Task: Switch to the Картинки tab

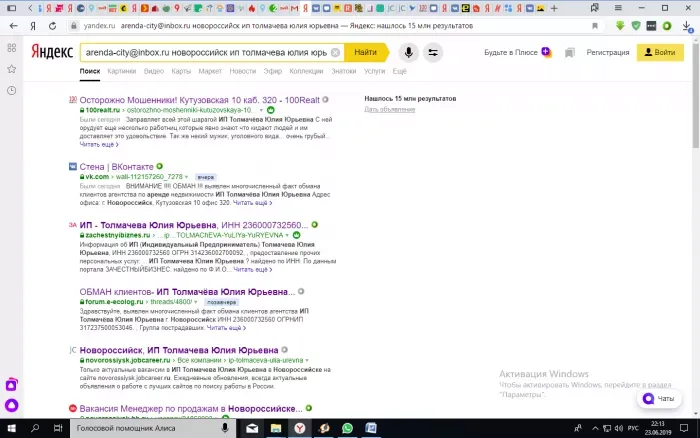Action: click(121, 71)
